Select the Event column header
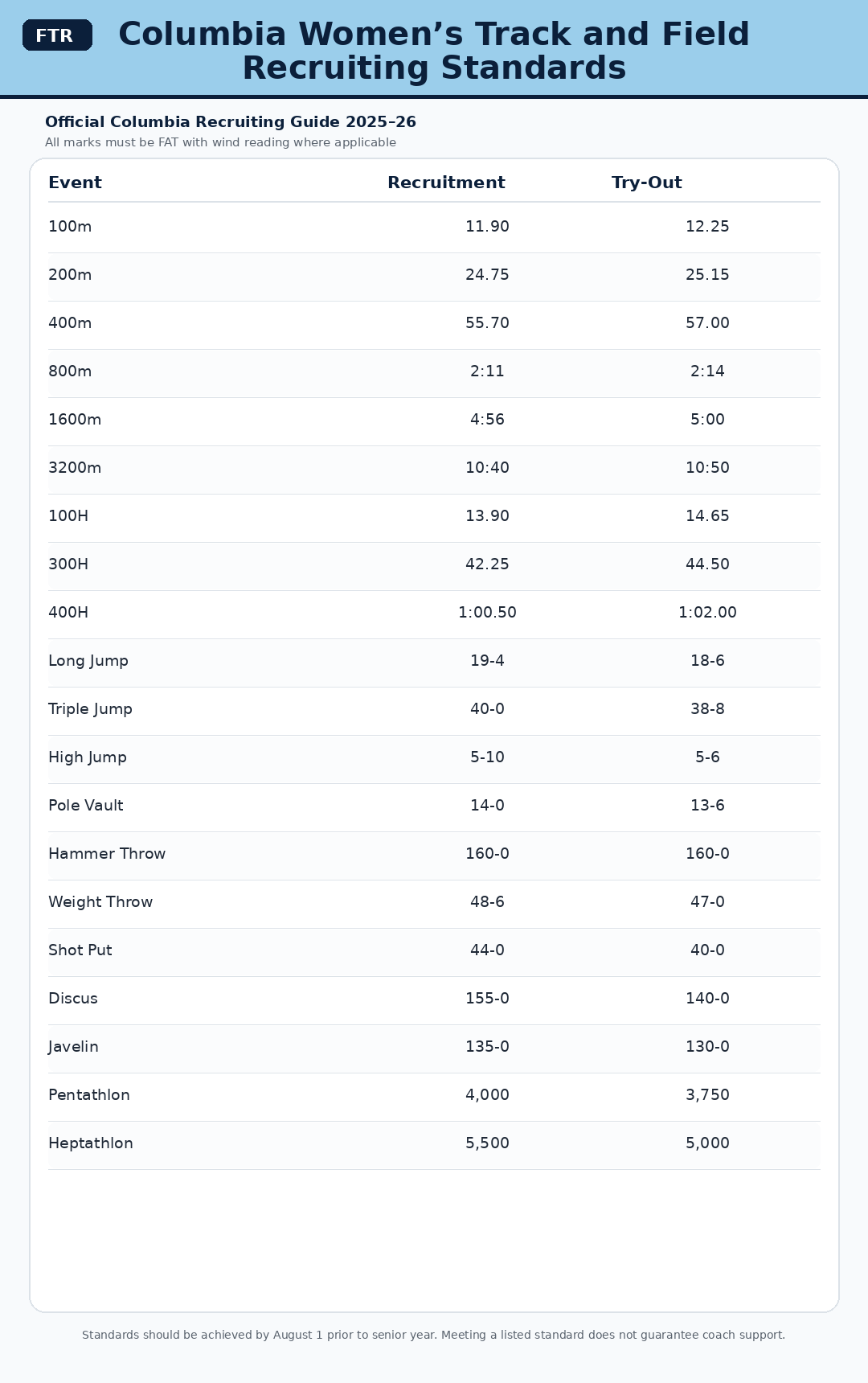The width and height of the screenshot is (868, 1383). point(75,183)
